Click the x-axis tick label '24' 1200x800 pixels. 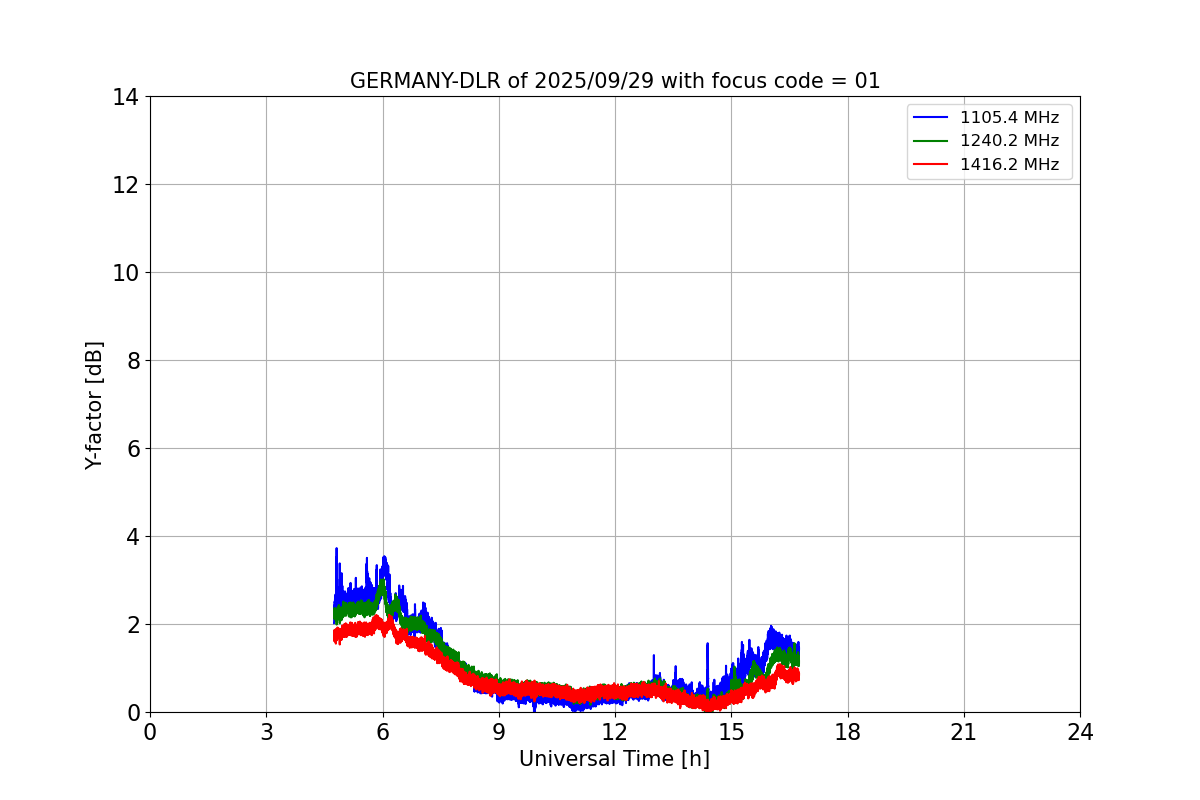point(1080,732)
